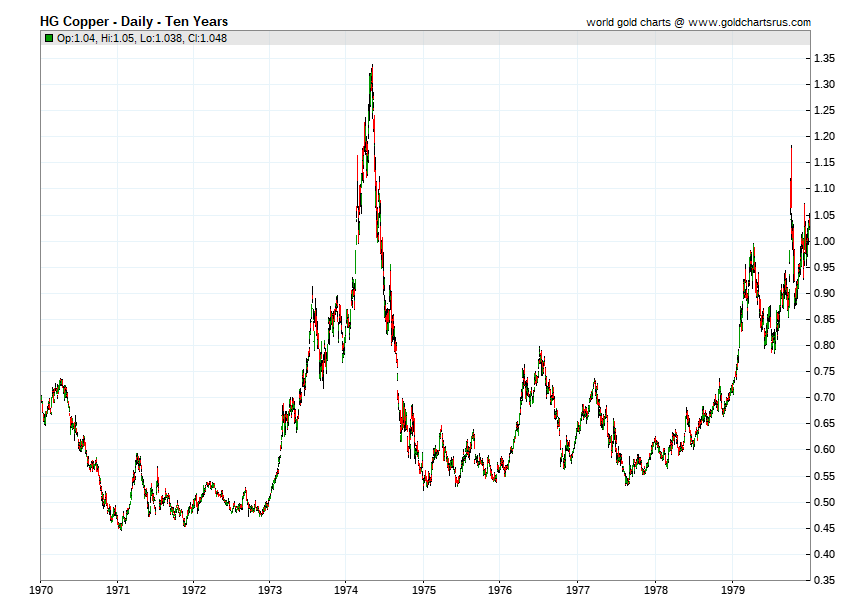The image size is (850, 616).
Task: Click the 1978 x-axis label
Action: 655,591
